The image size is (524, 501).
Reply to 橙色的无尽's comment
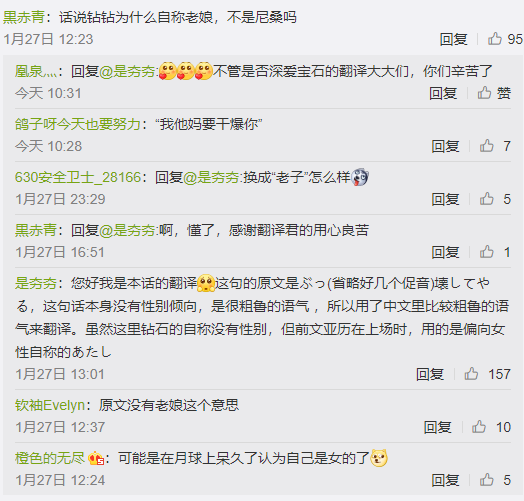tap(445, 480)
